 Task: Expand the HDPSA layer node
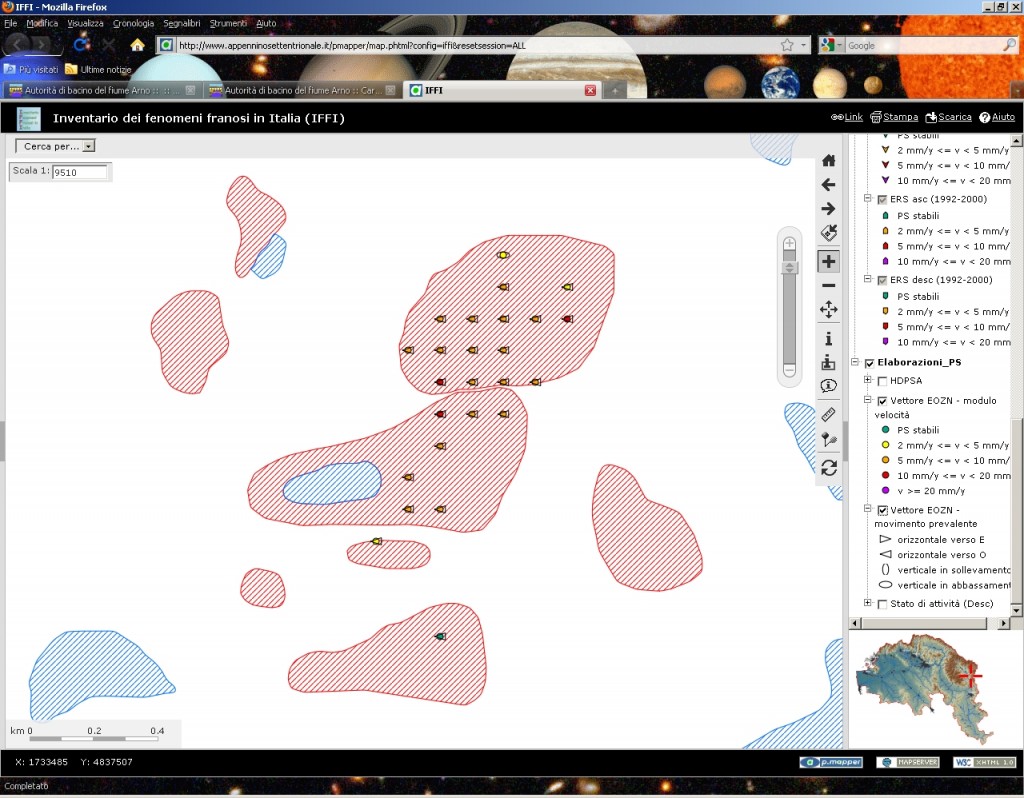tap(868, 380)
